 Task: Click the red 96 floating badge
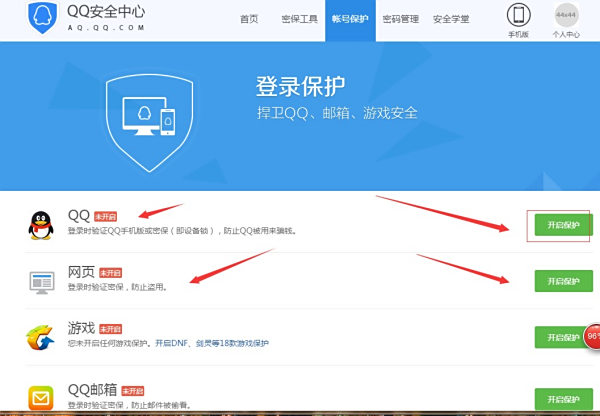coord(592,336)
